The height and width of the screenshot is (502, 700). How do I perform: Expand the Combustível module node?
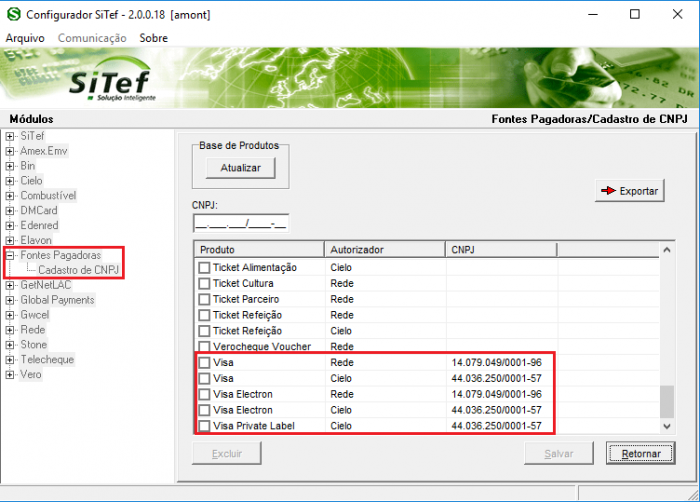pos(9,196)
